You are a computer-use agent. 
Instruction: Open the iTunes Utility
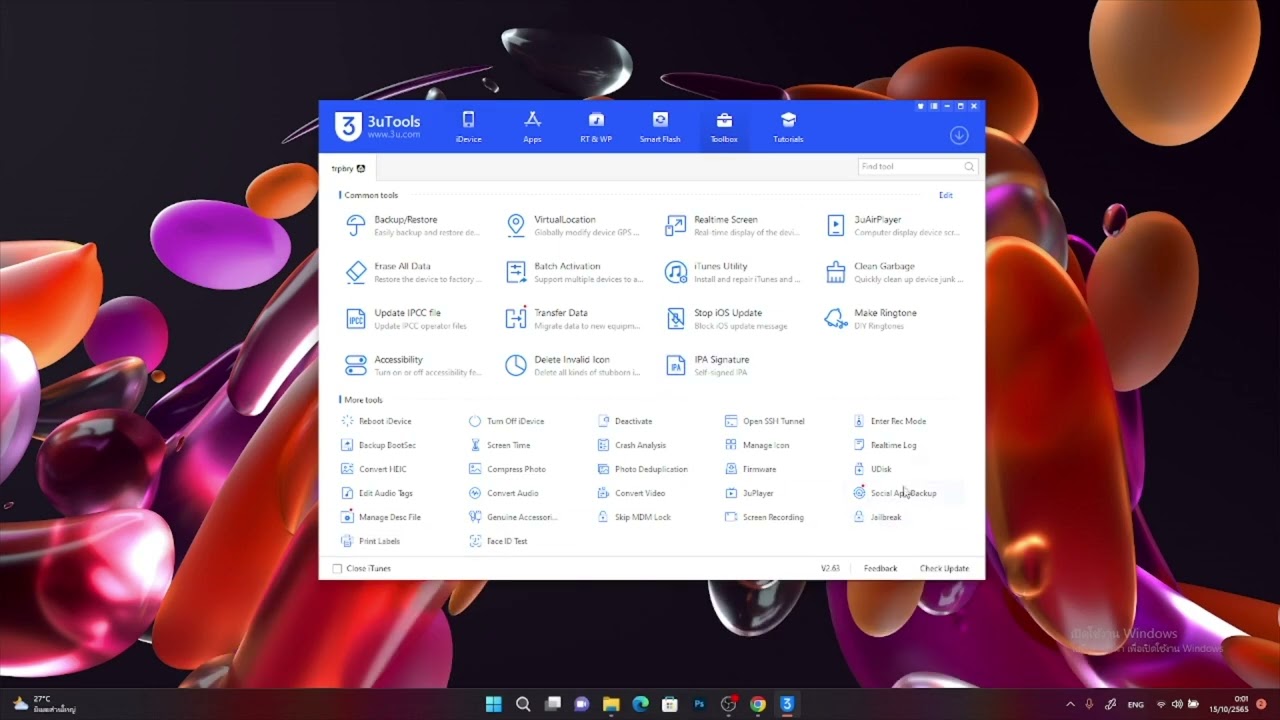click(x=733, y=272)
